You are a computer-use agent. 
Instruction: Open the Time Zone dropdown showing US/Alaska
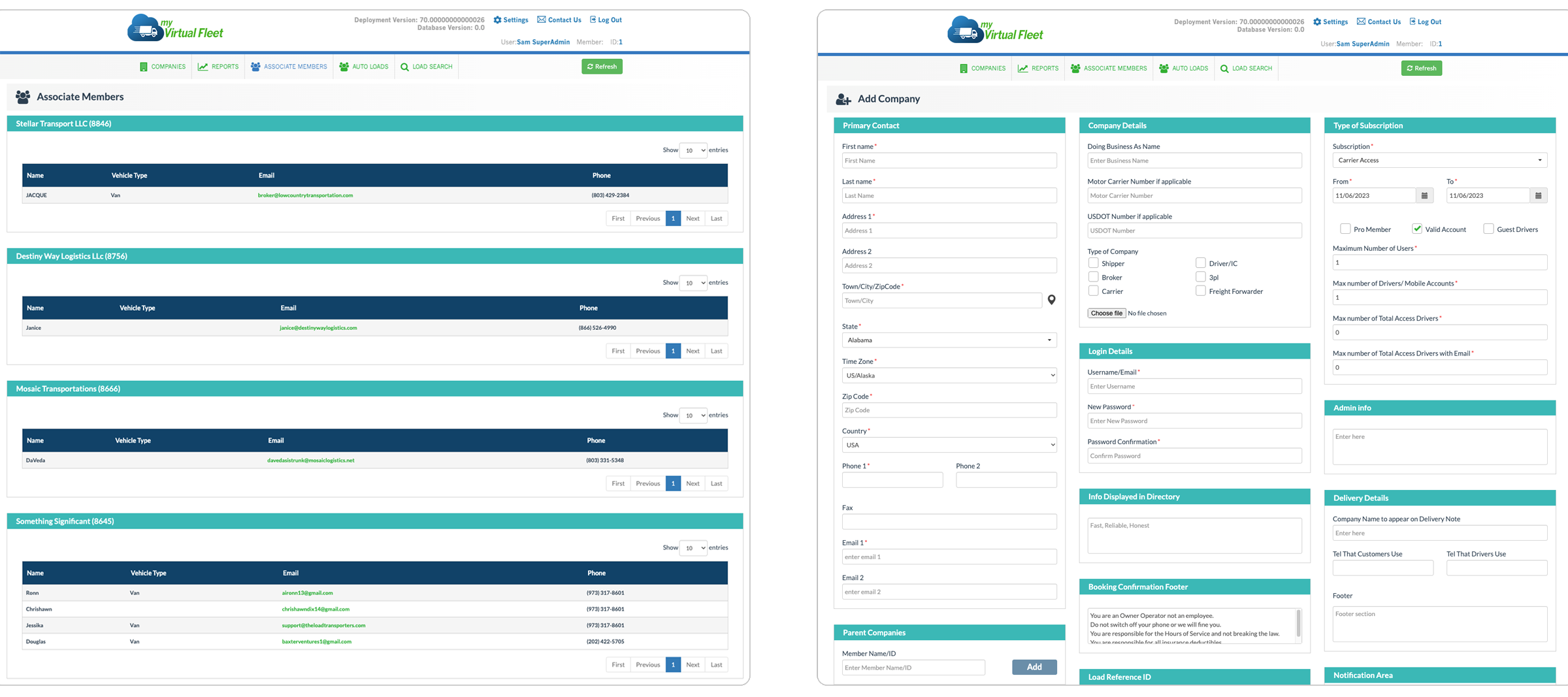(949, 376)
